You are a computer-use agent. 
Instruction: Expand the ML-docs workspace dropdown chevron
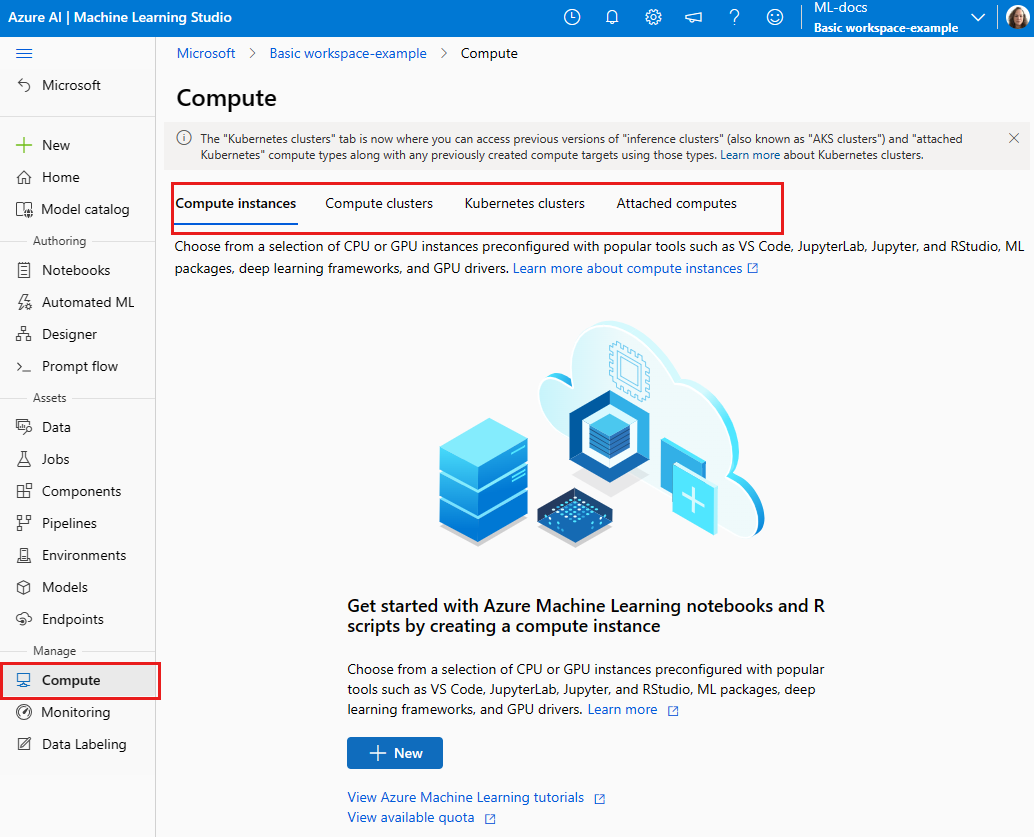click(x=978, y=17)
